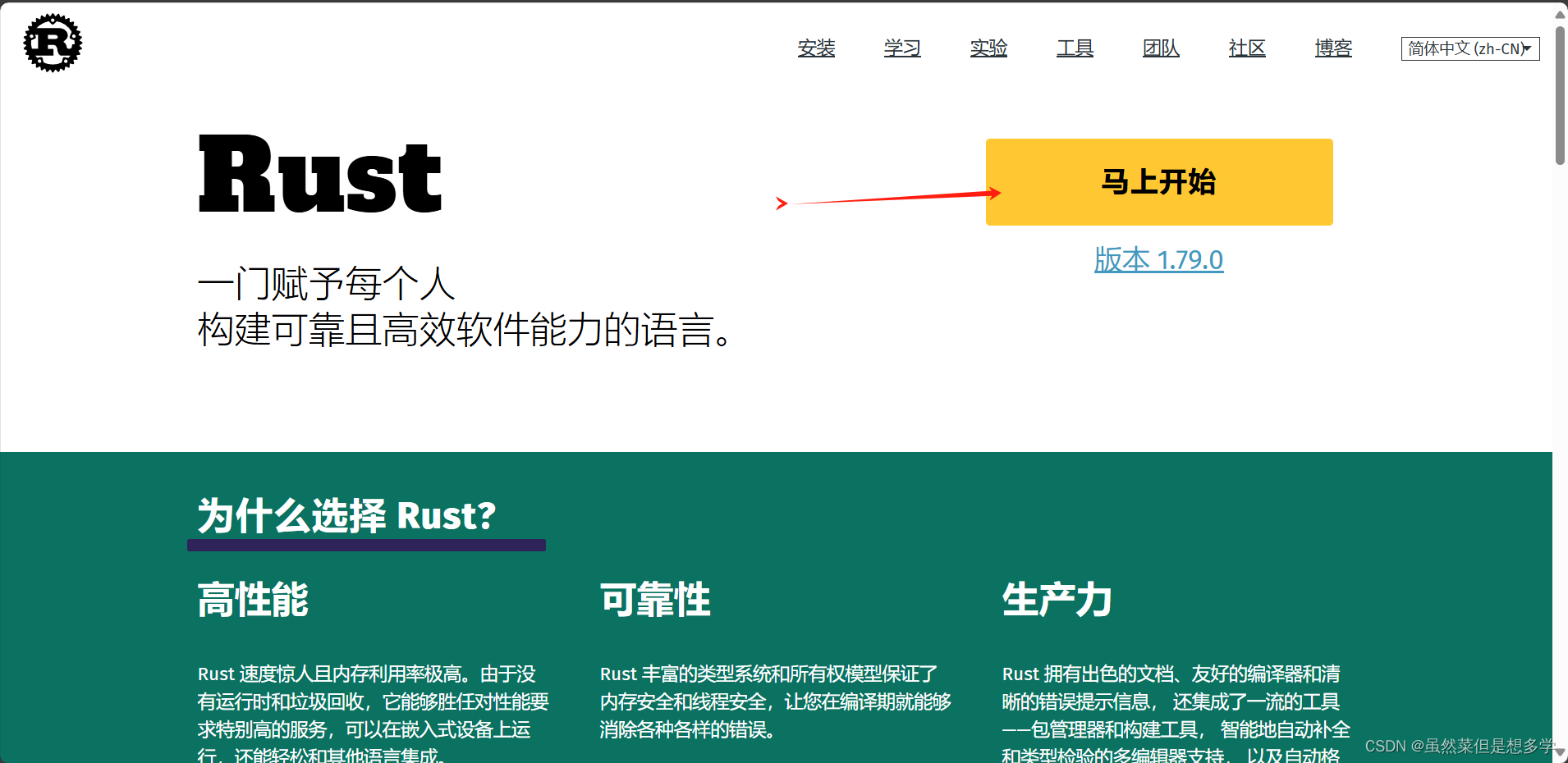Screen dimensions: 1568x763
Task: Click the 生产力 section heading
Action: click(1057, 601)
